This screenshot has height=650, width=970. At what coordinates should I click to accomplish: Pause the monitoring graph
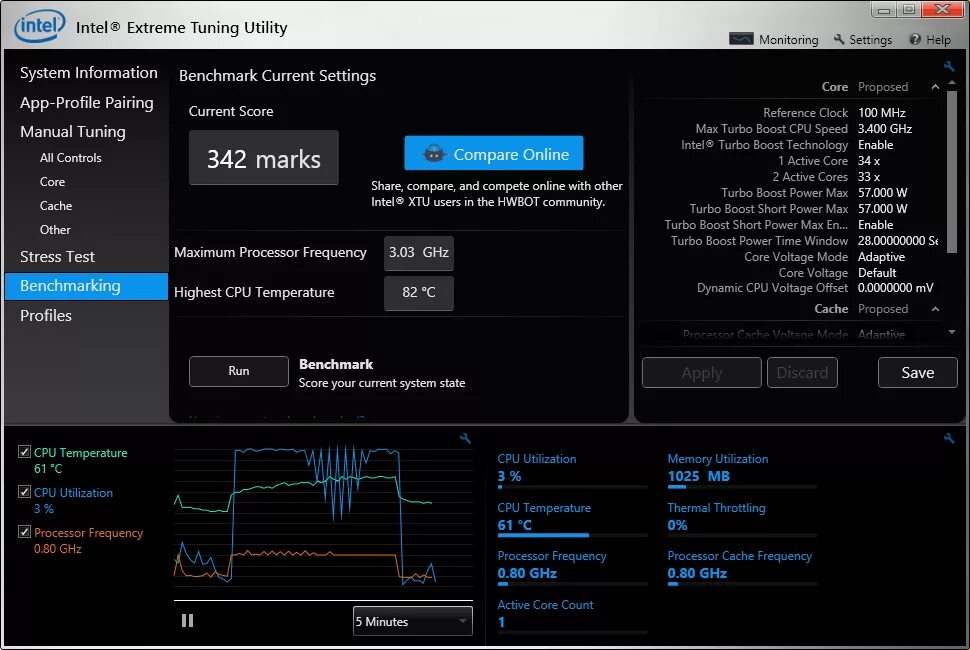(187, 620)
